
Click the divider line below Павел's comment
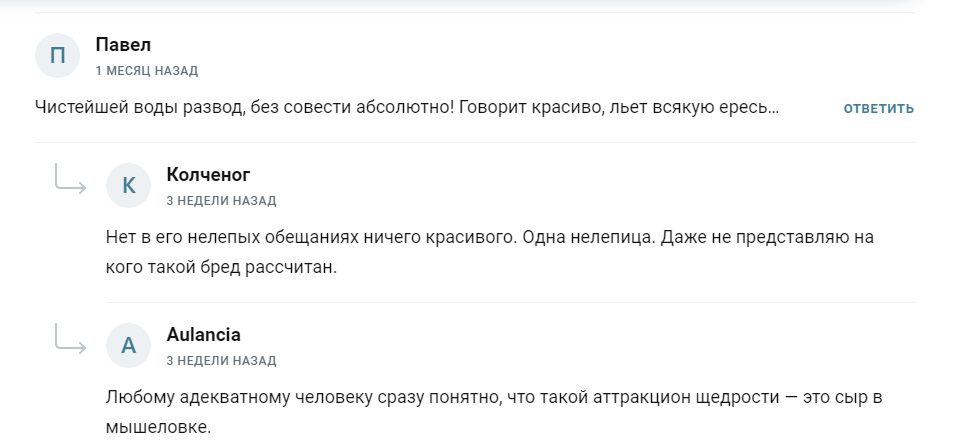coord(475,142)
